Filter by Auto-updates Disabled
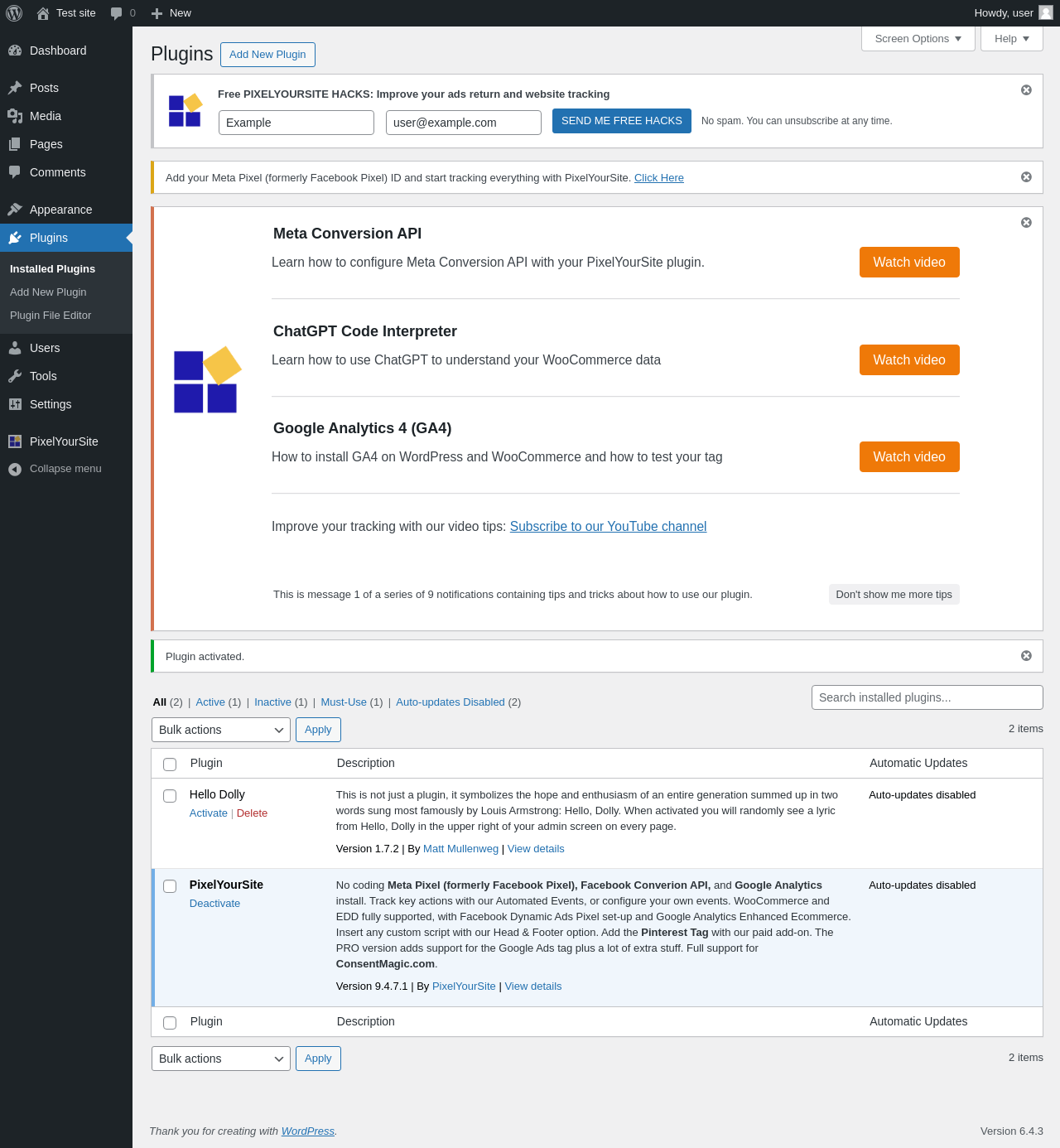Viewport: 1060px width, 1148px height. pyautogui.click(x=450, y=702)
